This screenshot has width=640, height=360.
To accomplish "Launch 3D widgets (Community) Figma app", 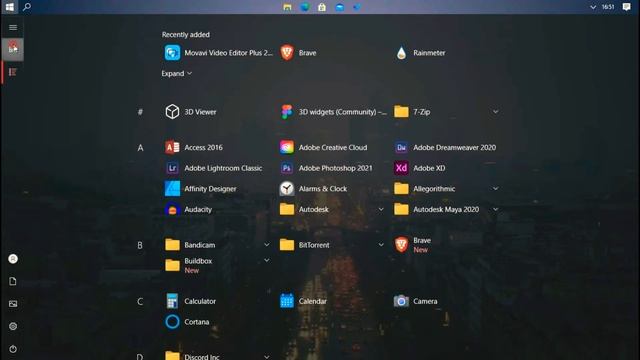I will [x=333, y=111].
